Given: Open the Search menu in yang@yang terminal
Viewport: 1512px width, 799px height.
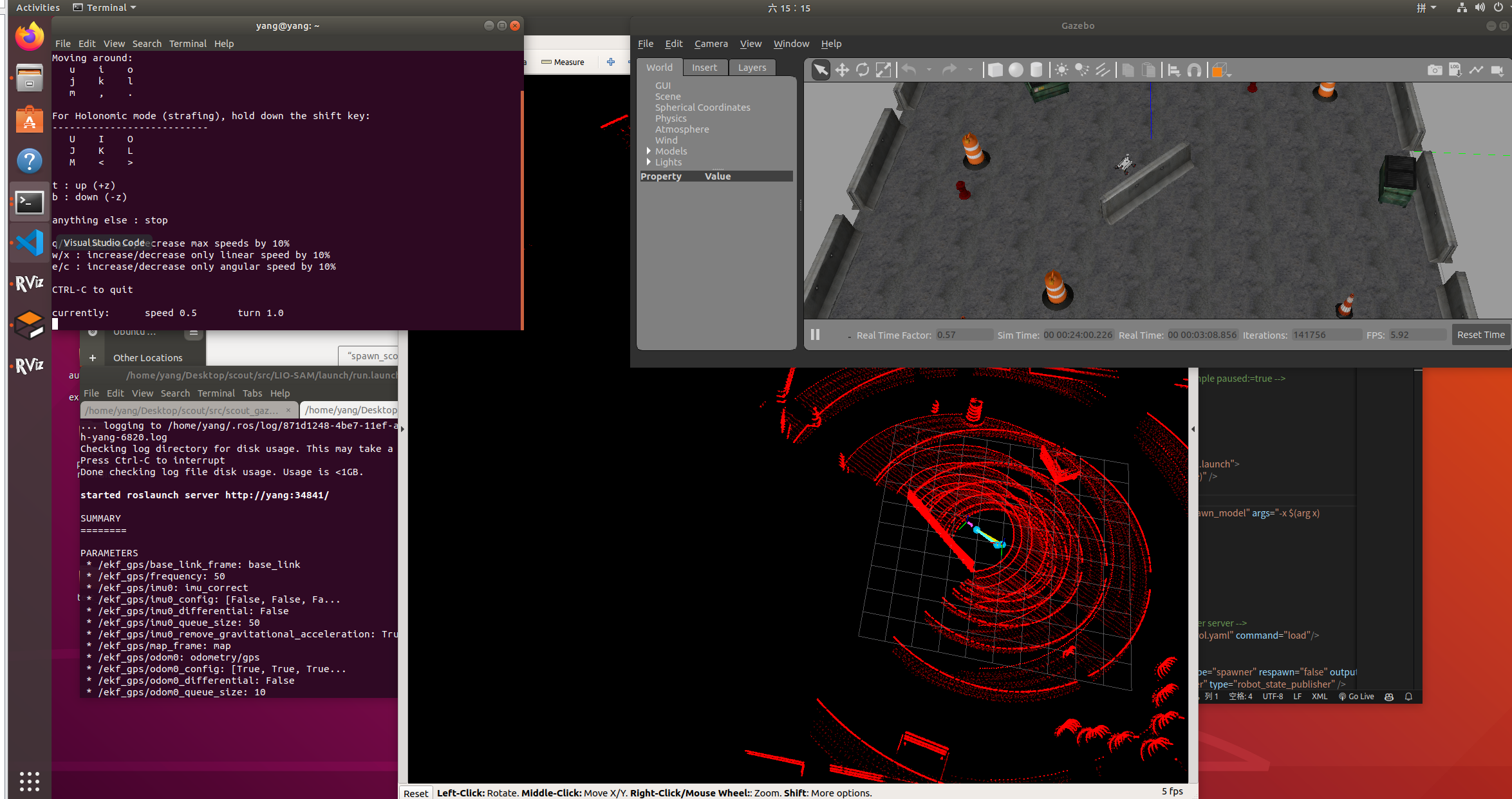Looking at the screenshot, I should tap(147, 44).
